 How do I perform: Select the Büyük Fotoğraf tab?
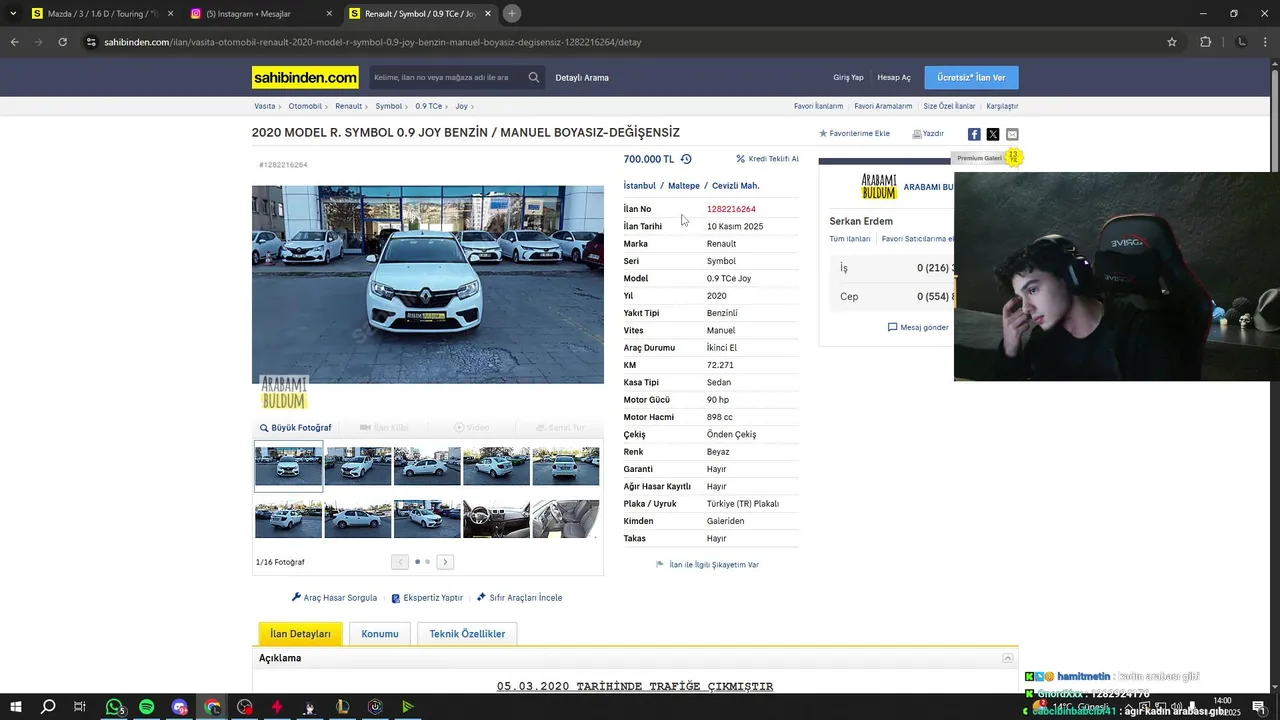tap(295, 428)
